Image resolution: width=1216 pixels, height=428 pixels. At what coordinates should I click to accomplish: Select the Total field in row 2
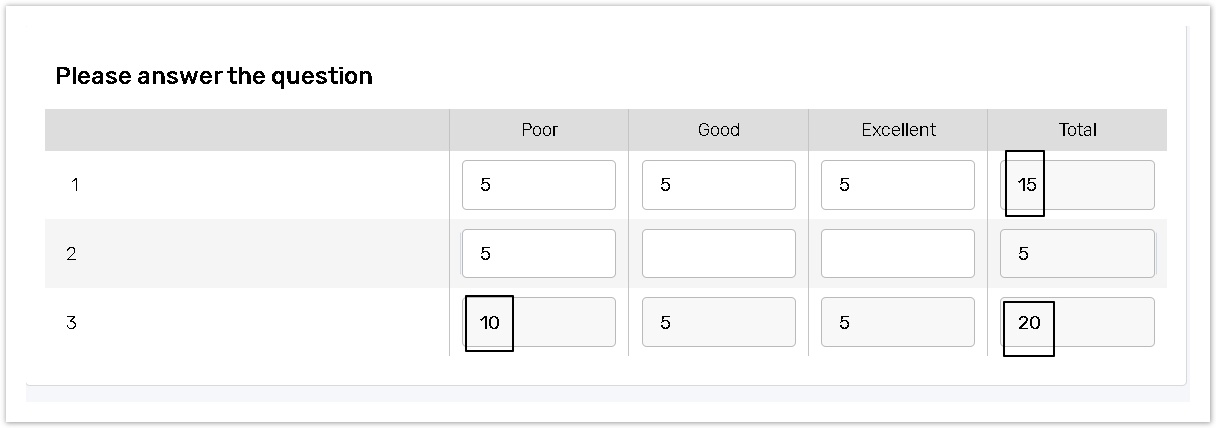1077,254
